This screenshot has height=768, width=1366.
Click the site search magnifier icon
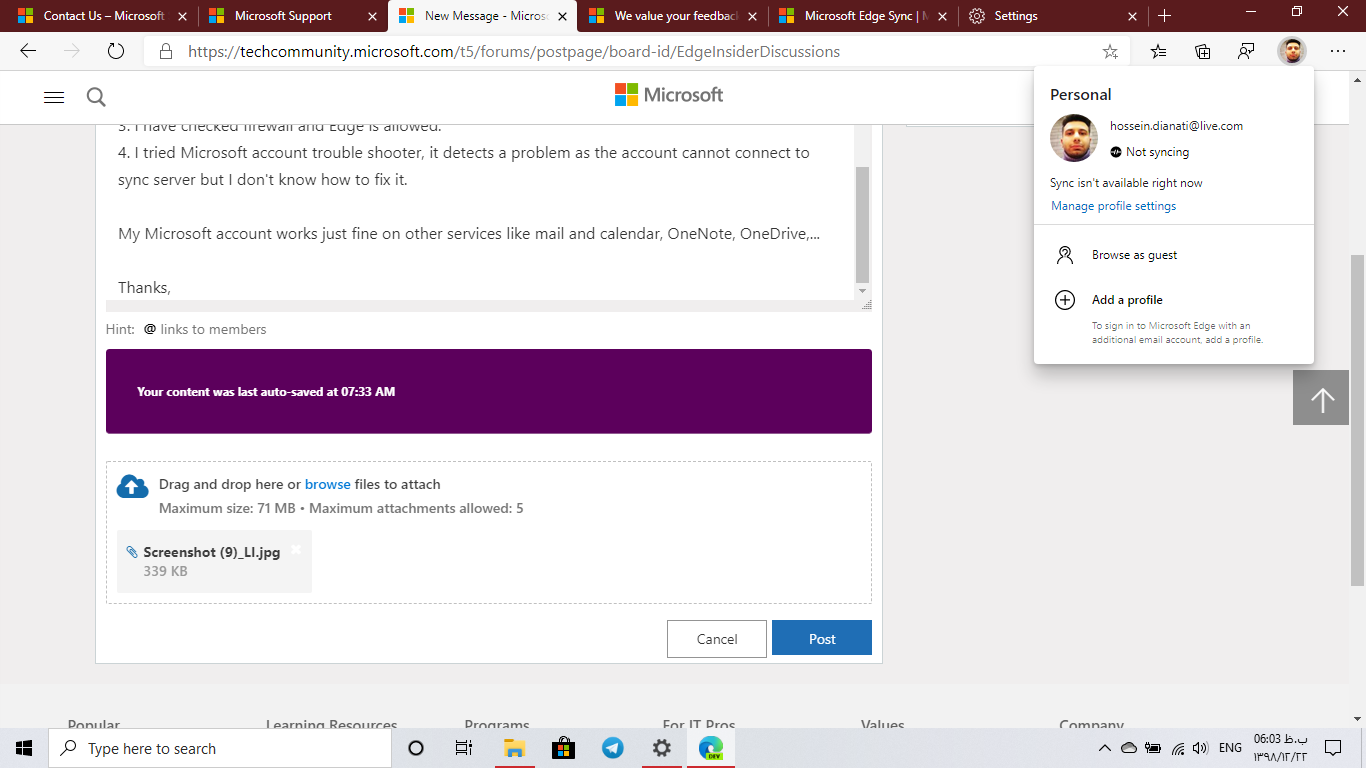[96, 97]
